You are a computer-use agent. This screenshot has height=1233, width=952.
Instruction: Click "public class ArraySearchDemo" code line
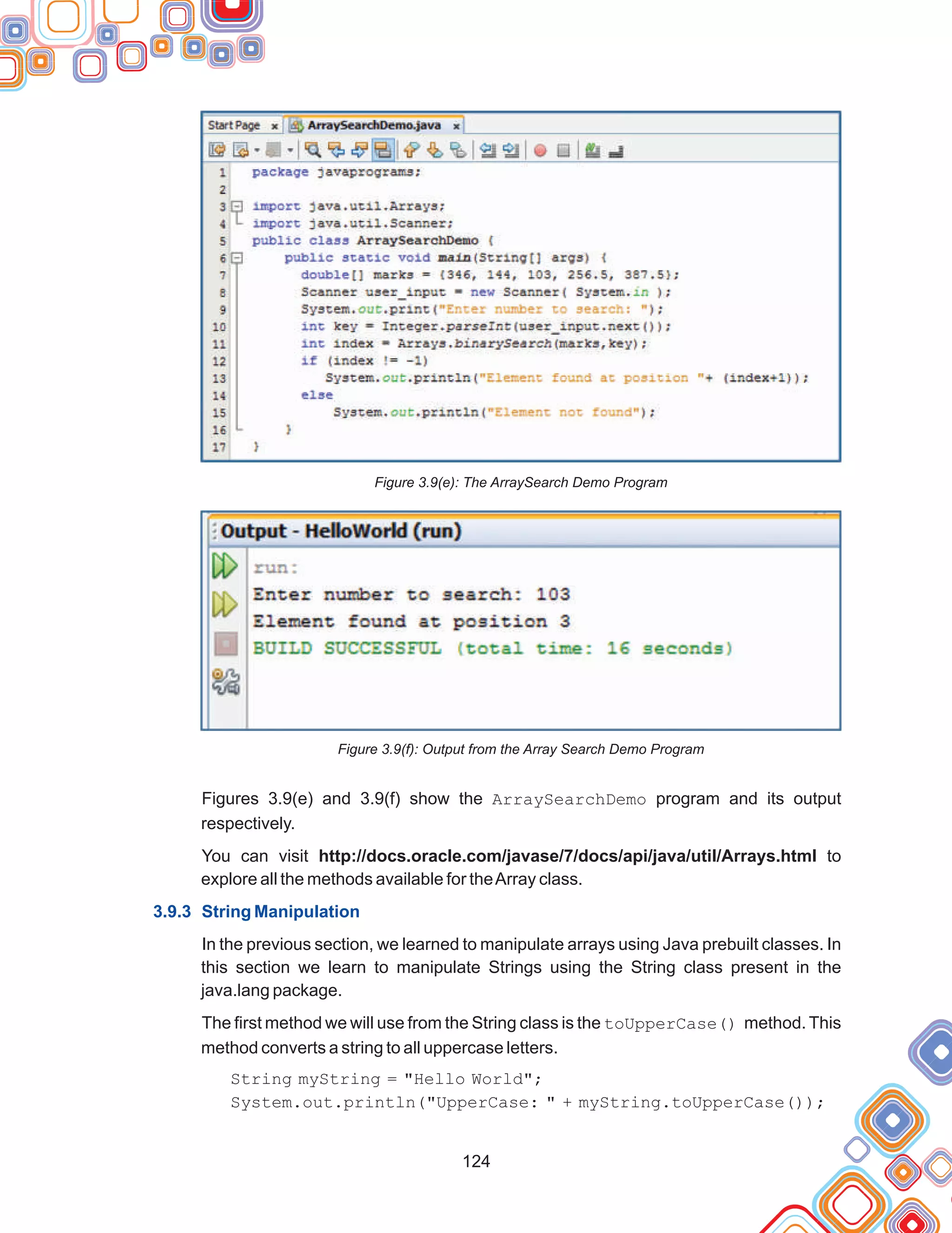tap(373, 240)
